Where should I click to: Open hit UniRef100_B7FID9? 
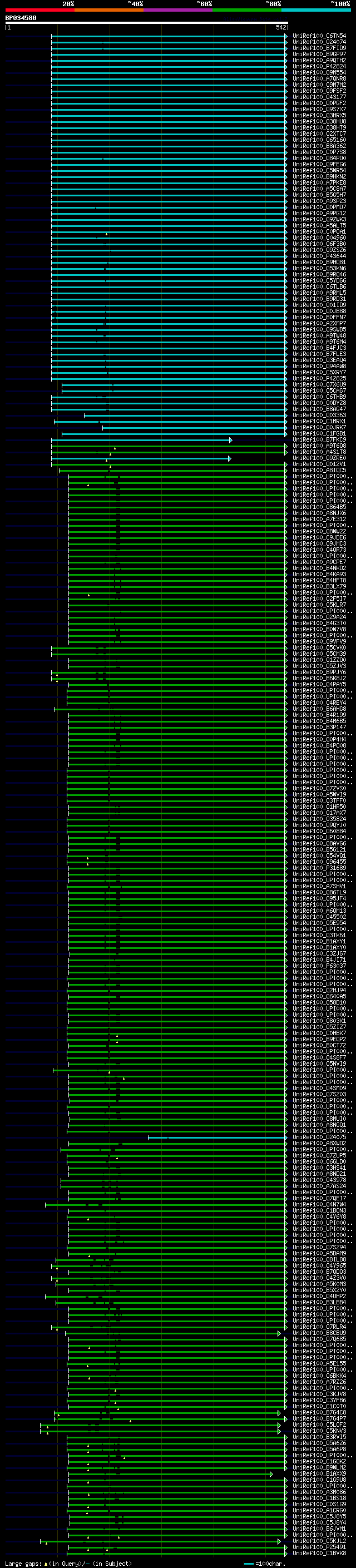point(319,48)
